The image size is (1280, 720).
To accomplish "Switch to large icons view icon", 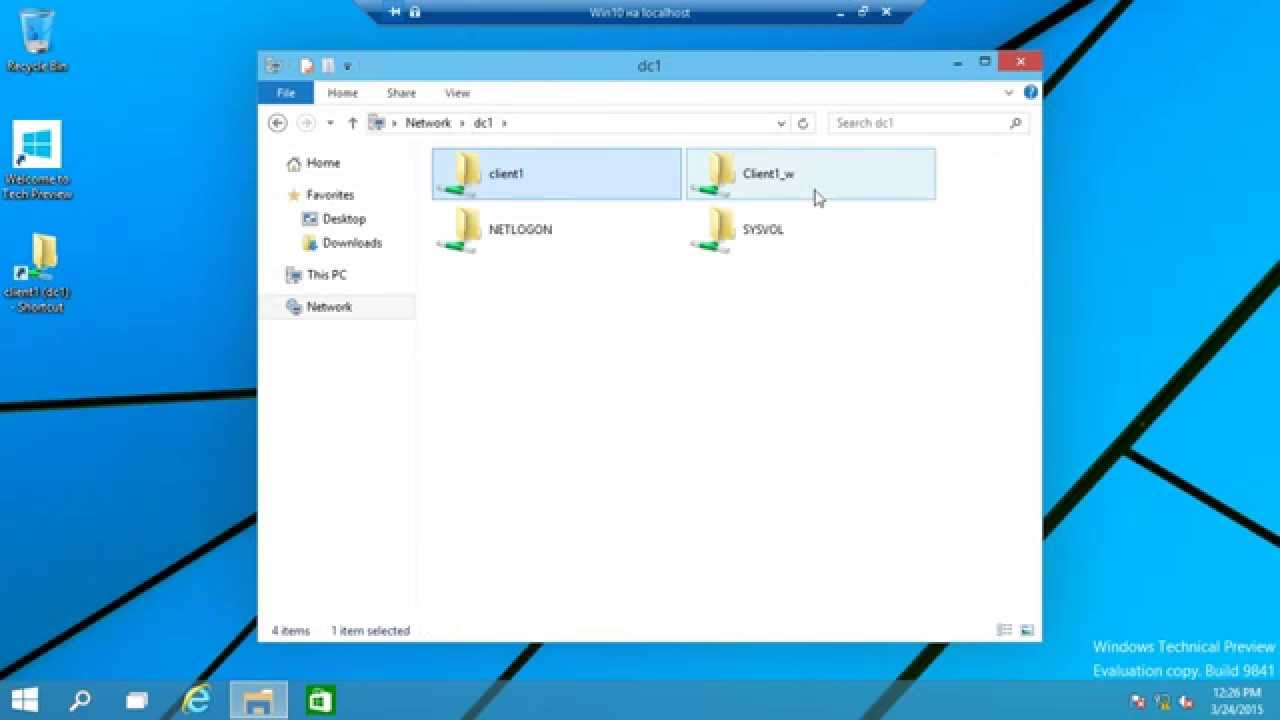I will point(1027,630).
